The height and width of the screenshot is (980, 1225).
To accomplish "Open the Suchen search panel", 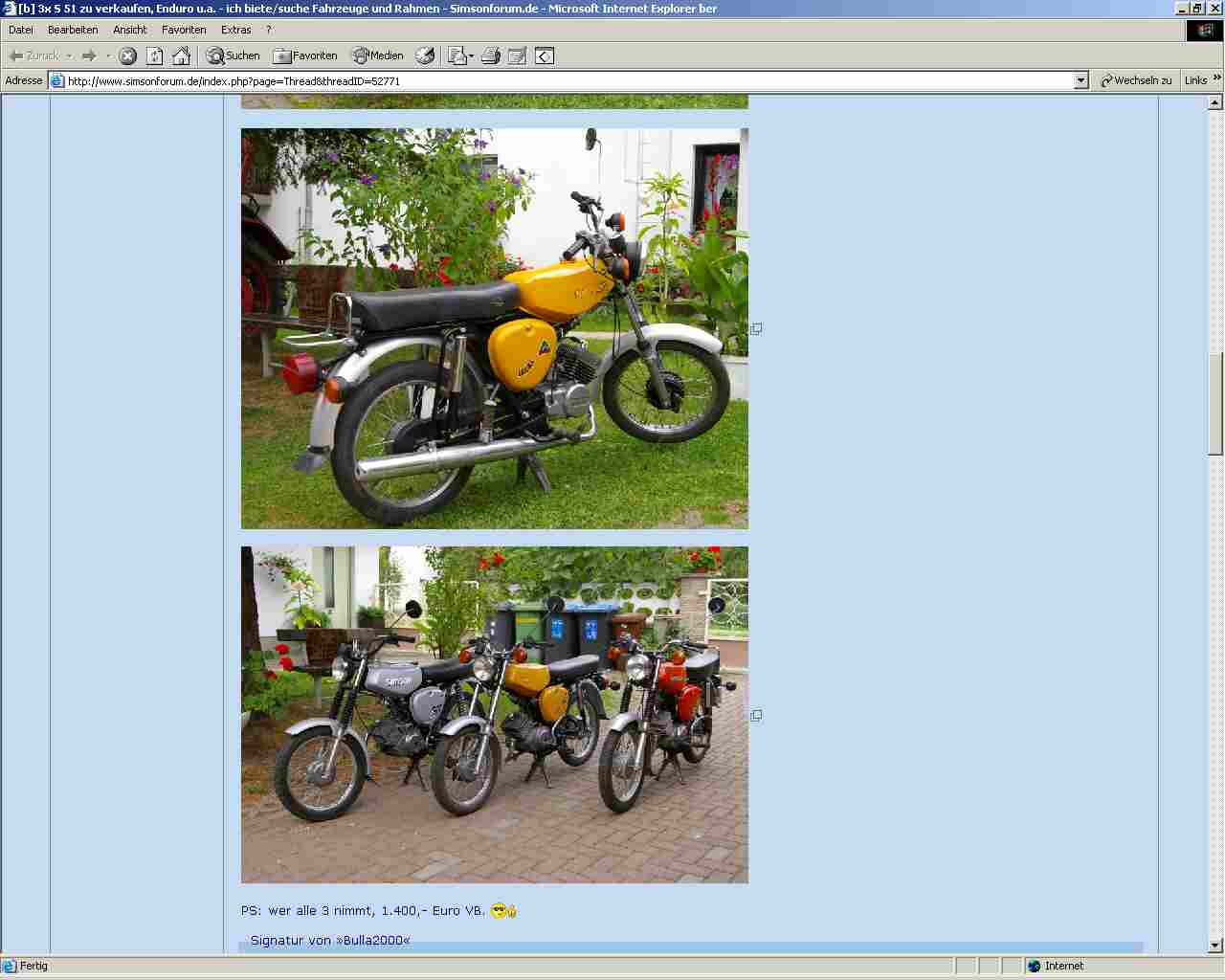I will click(233, 56).
